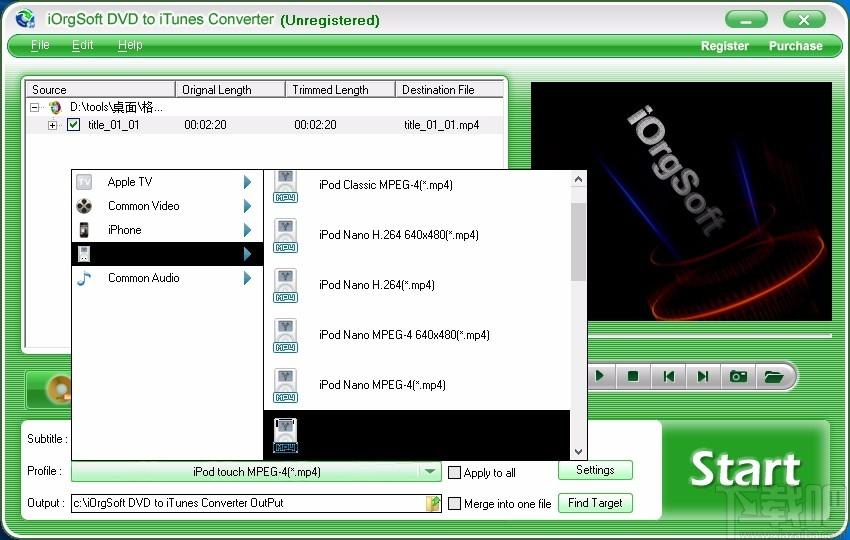This screenshot has height=540, width=850.
Task: Click the output folder browse icon
Action: 433,503
